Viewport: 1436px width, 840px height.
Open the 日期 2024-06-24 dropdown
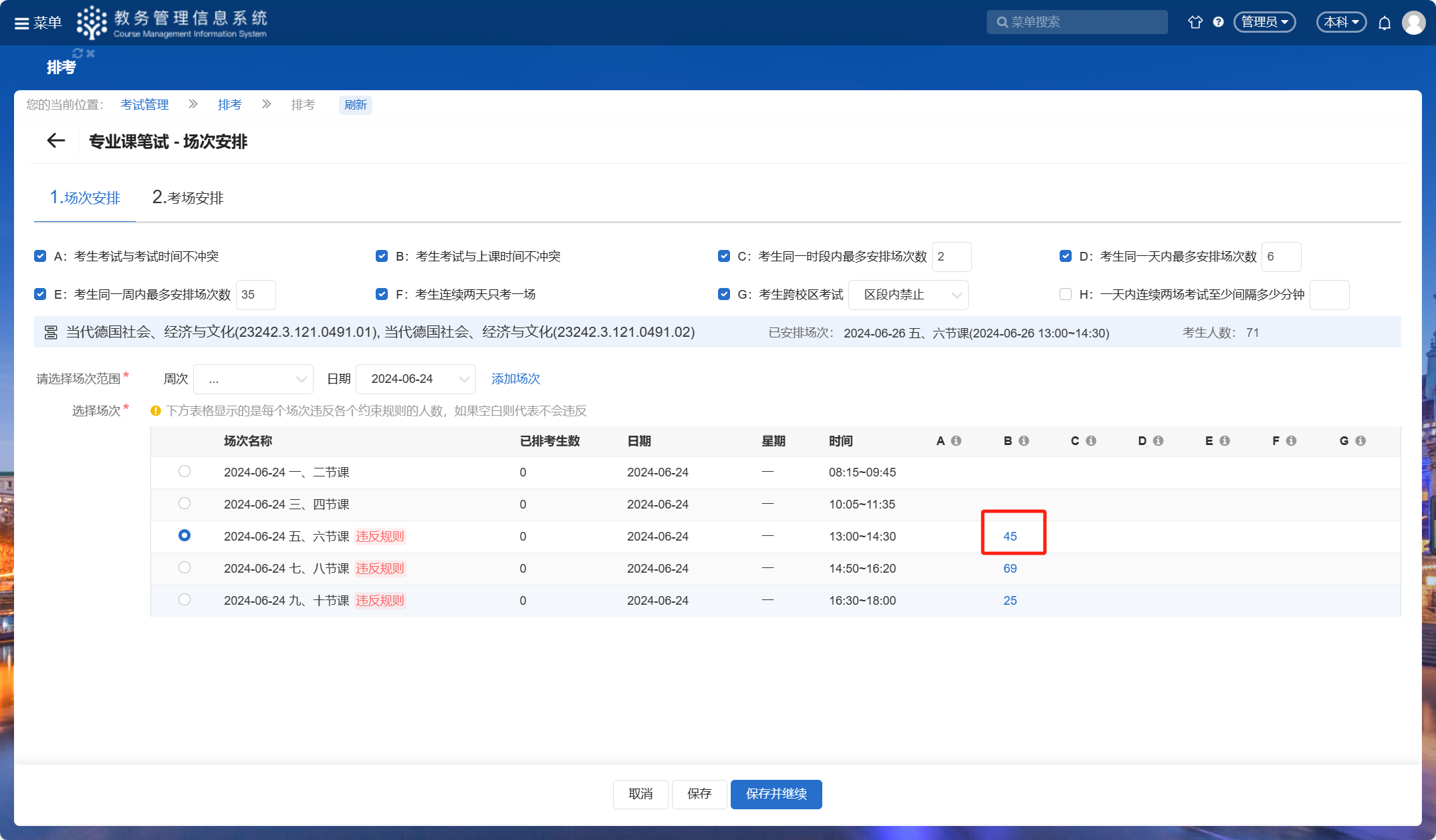click(x=415, y=380)
